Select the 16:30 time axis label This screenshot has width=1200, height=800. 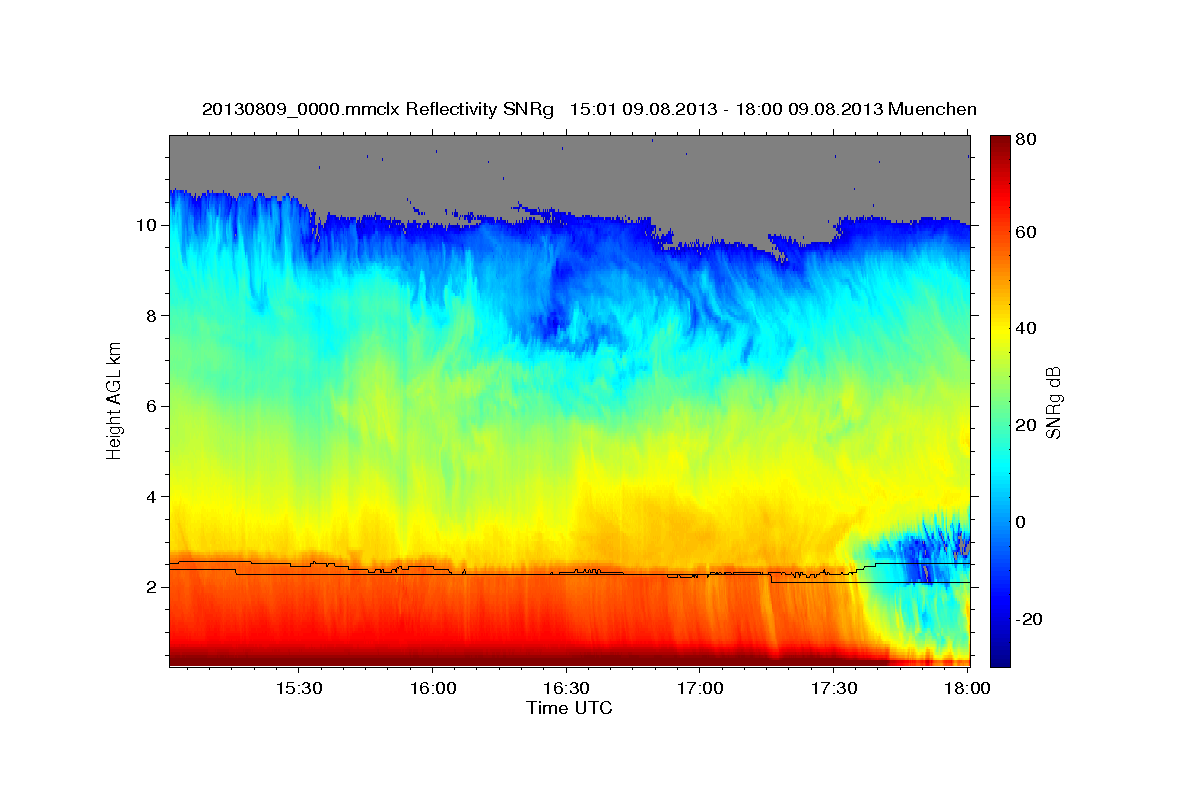(x=566, y=689)
